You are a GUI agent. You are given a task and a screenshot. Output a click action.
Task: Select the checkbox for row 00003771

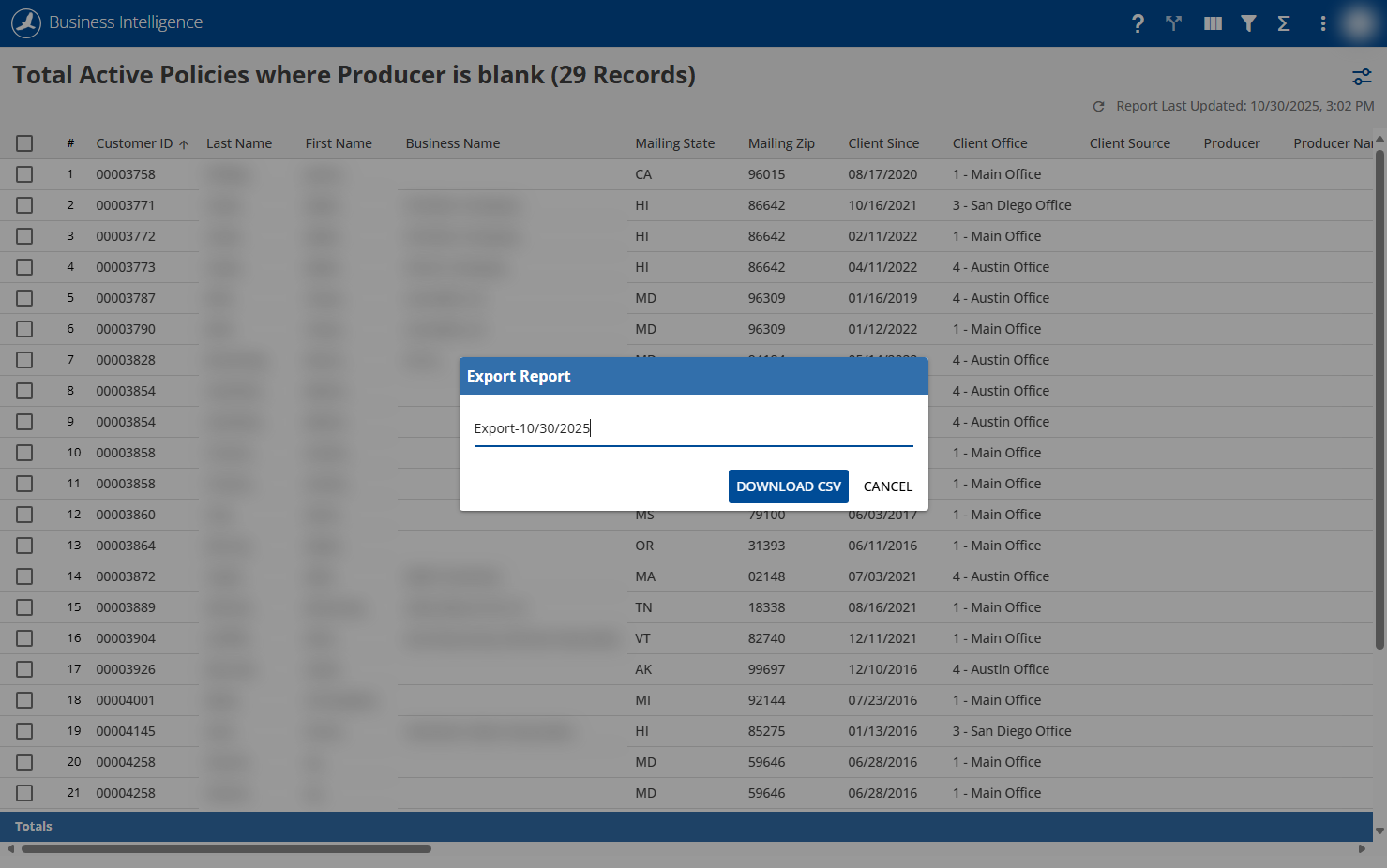pos(24,205)
